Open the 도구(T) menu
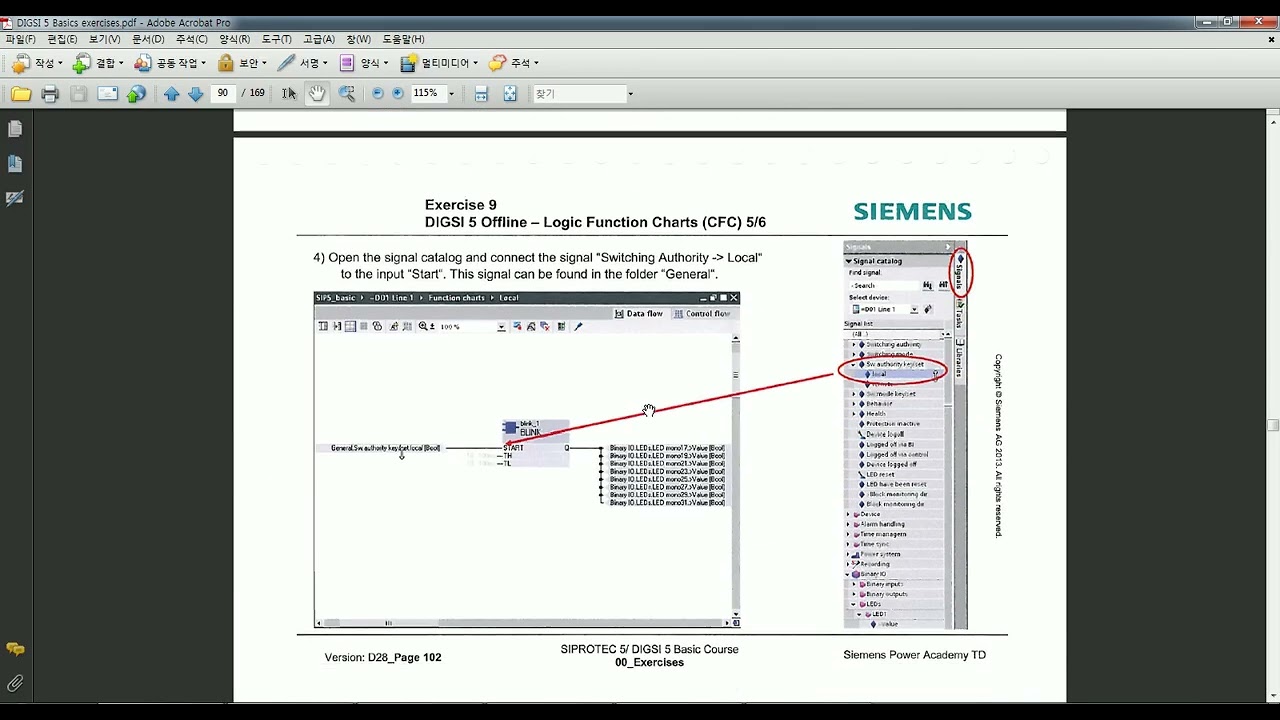The image size is (1280, 720). pyautogui.click(x=277, y=39)
